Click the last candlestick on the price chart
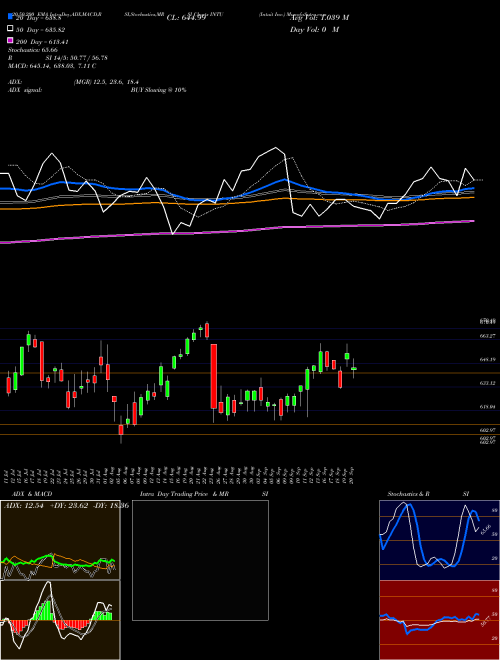The width and height of the screenshot is (500, 660). coord(354,368)
